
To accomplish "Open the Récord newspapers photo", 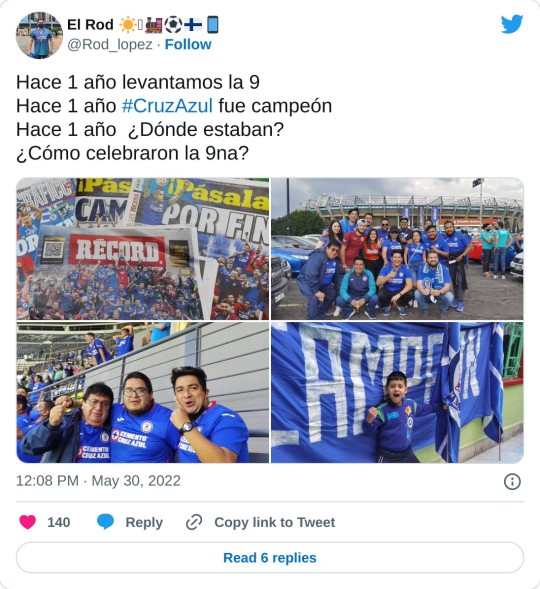I will pos(143,249).
